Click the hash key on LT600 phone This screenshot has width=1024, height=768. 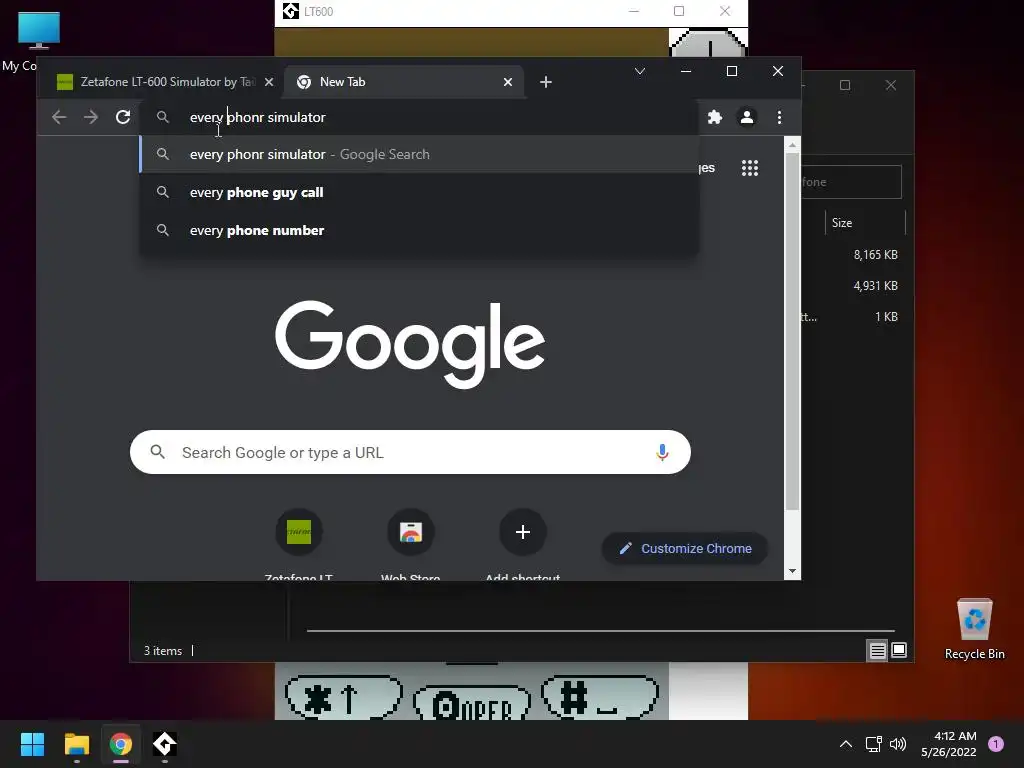tap(600, 697)
